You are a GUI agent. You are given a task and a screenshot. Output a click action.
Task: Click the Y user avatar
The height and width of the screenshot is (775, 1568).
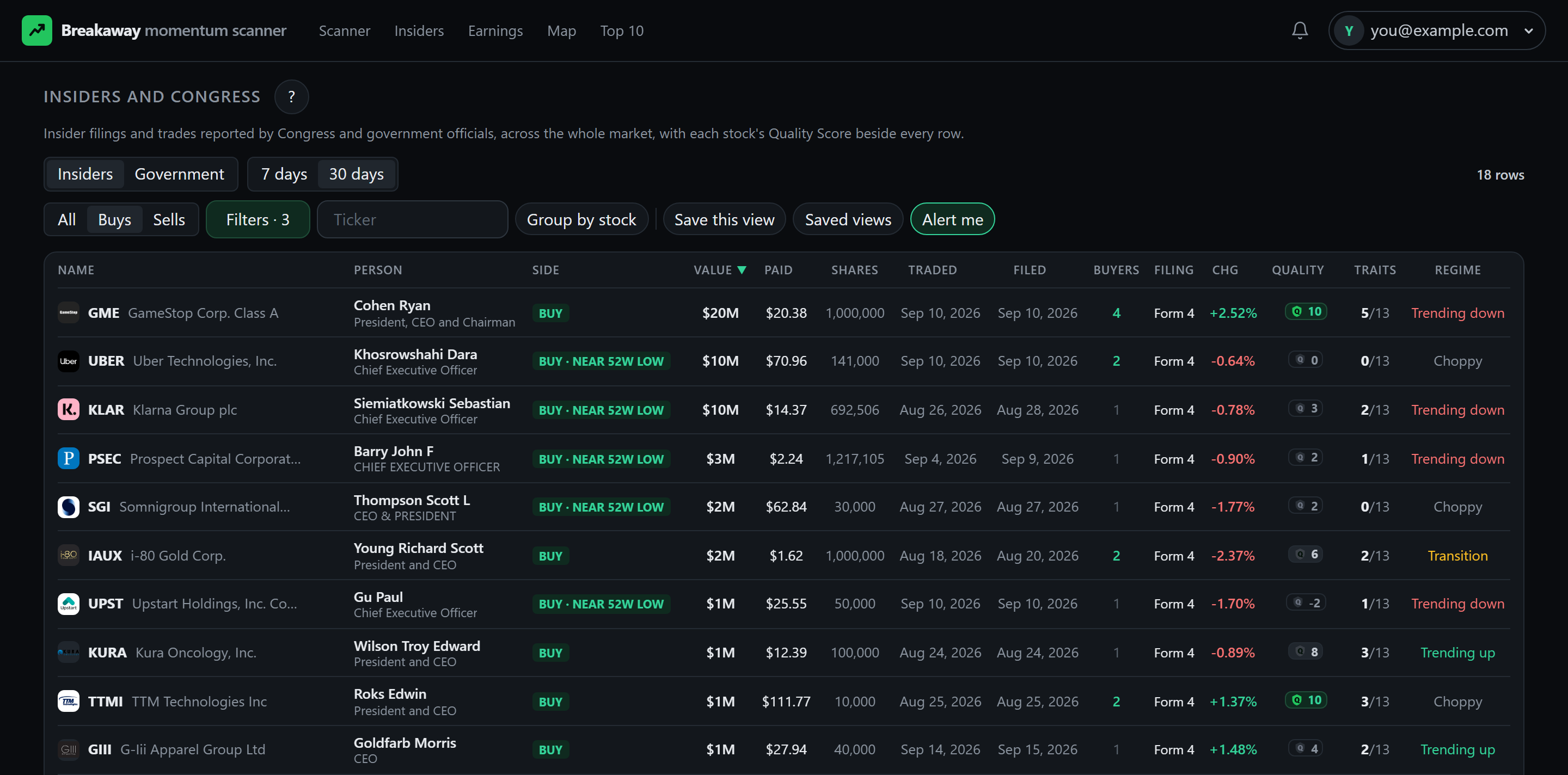click(x=1349, y=30)
